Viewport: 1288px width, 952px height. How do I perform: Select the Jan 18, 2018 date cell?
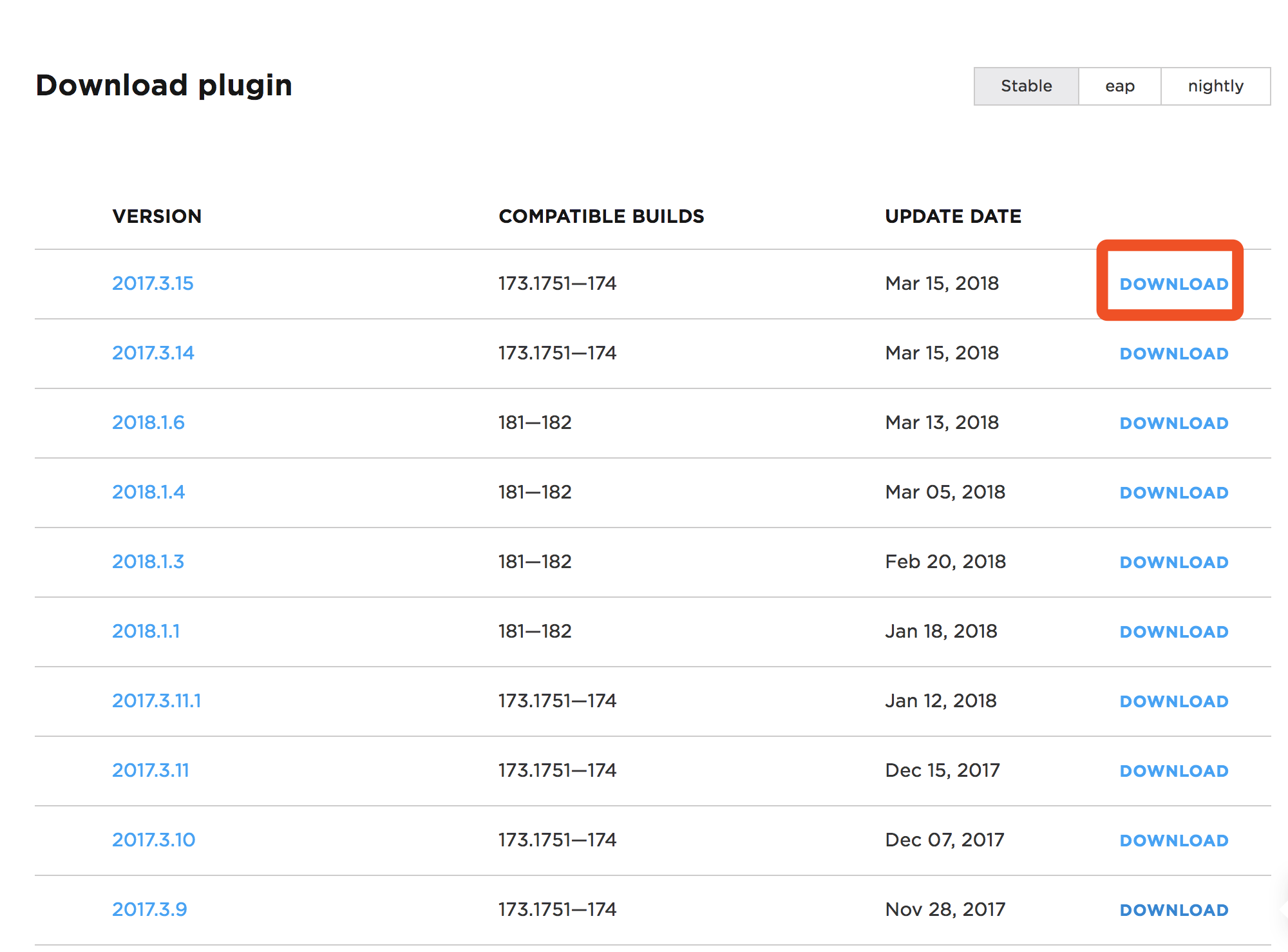coord(941,631)
